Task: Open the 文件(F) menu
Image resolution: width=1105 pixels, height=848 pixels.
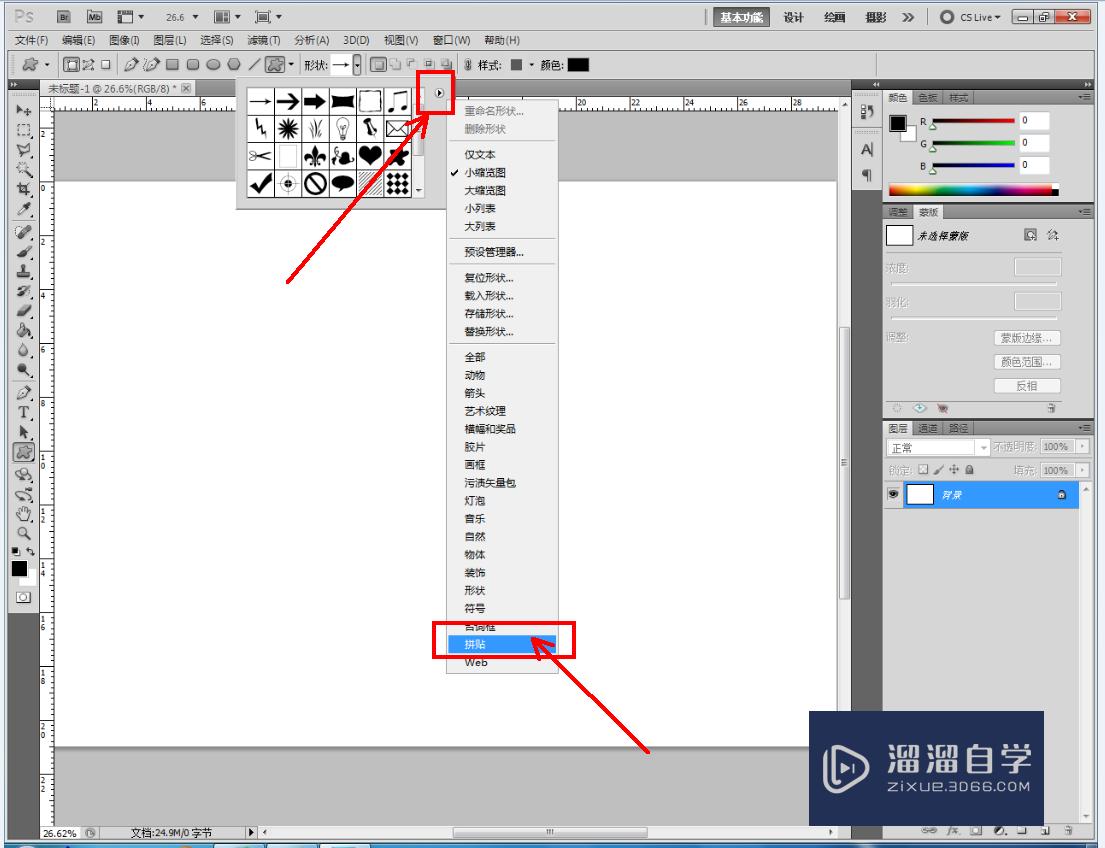Action: coord(32,40)
